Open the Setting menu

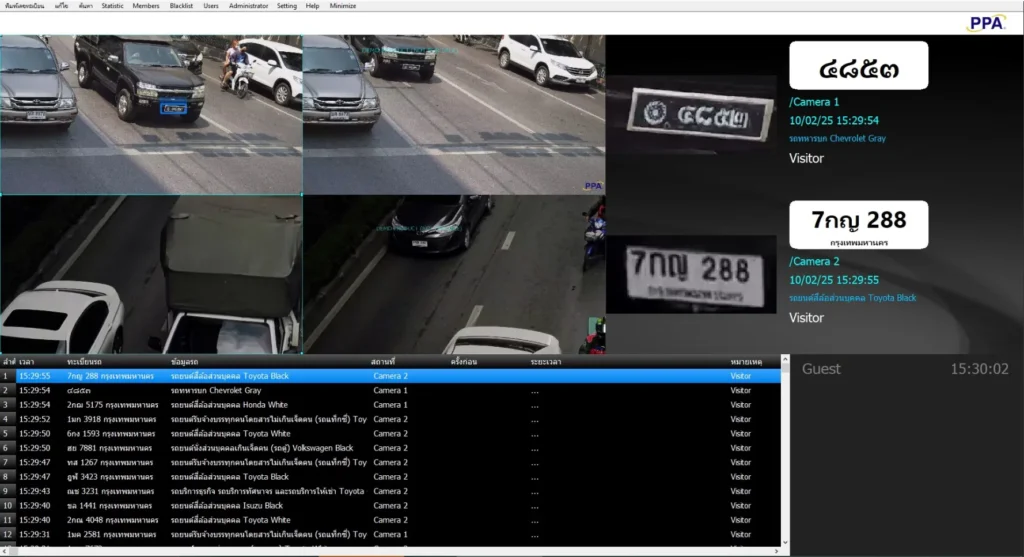point(286,5)
